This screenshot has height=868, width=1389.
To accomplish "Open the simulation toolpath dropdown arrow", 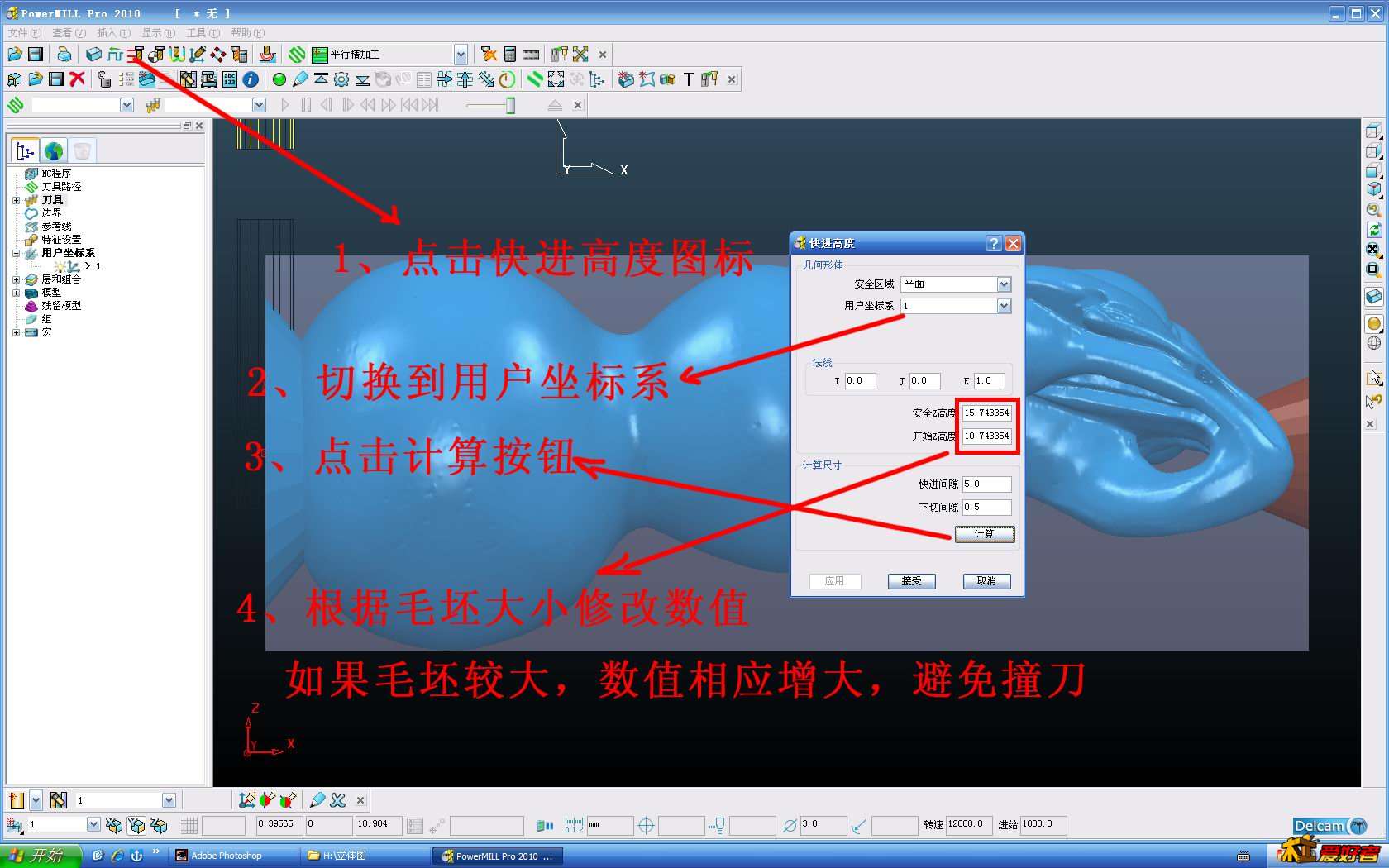I will 126,105.
